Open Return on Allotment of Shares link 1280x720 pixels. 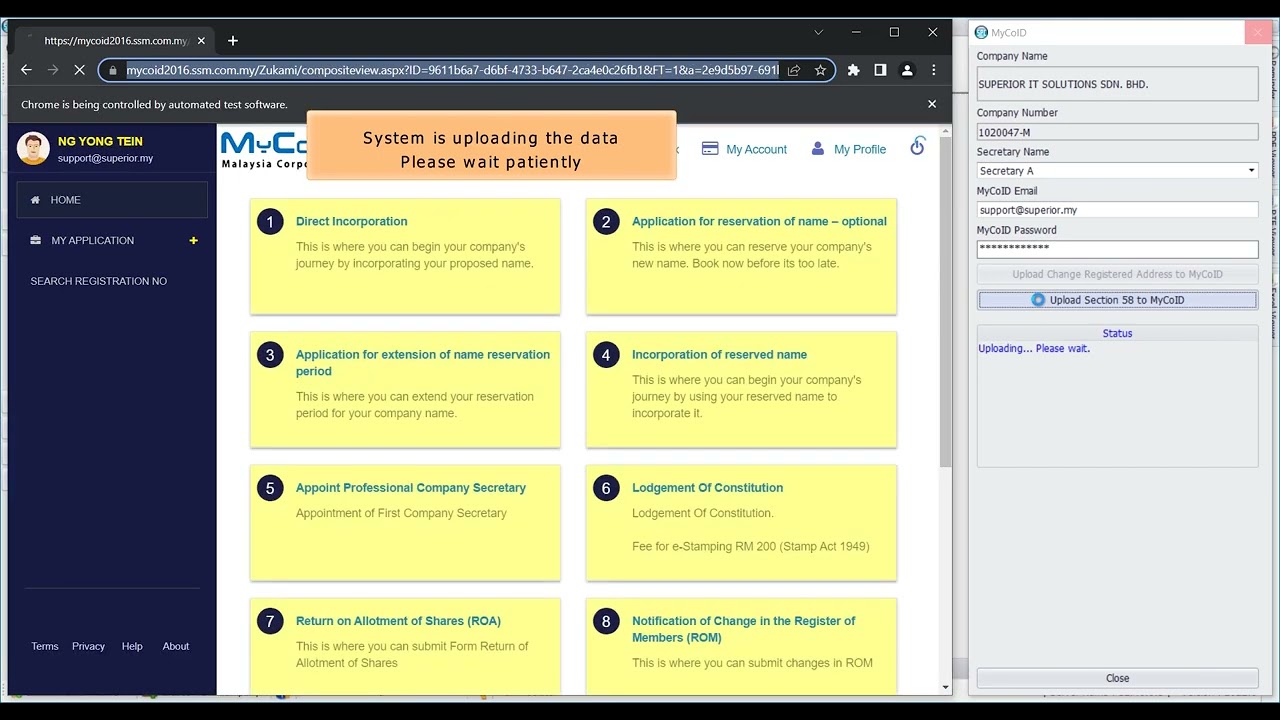(398, 621)
